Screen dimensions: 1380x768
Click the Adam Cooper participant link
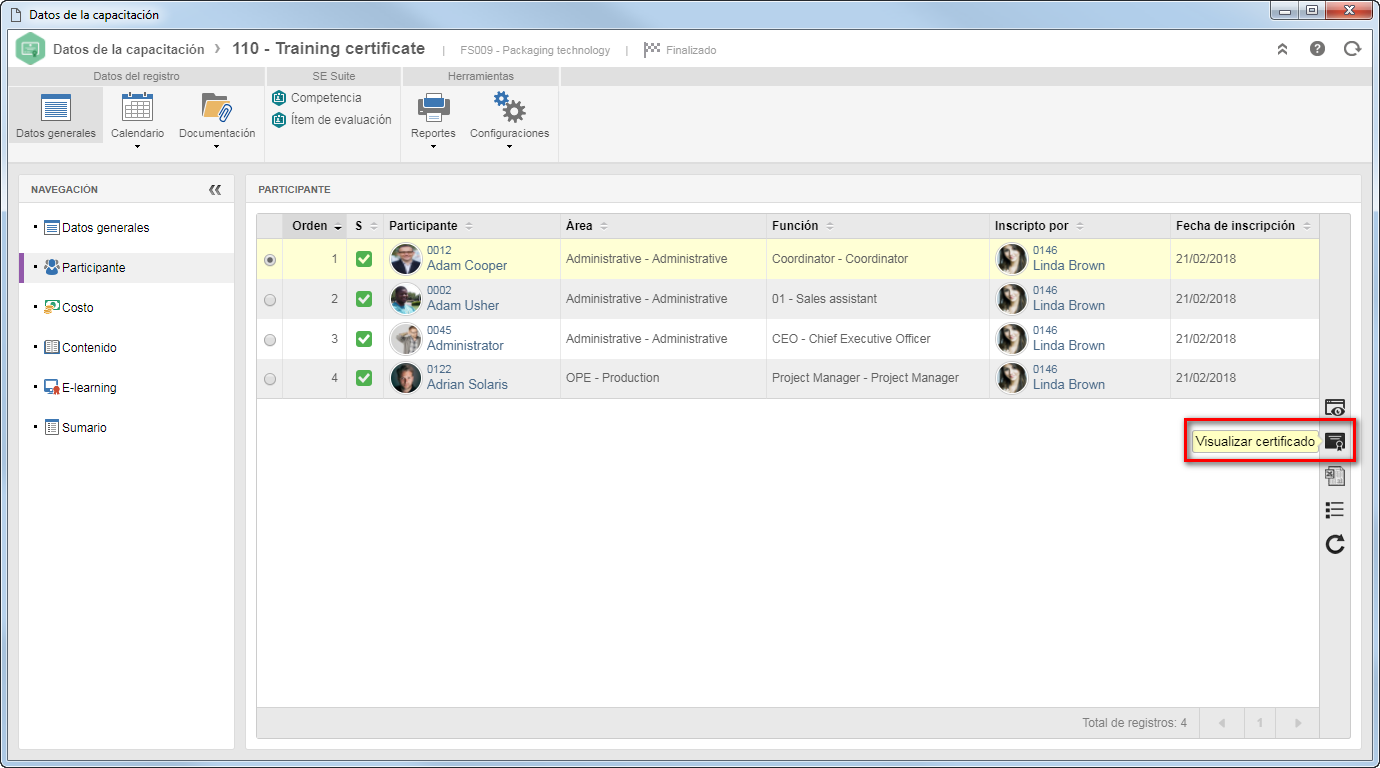click(x=467, y=266)
